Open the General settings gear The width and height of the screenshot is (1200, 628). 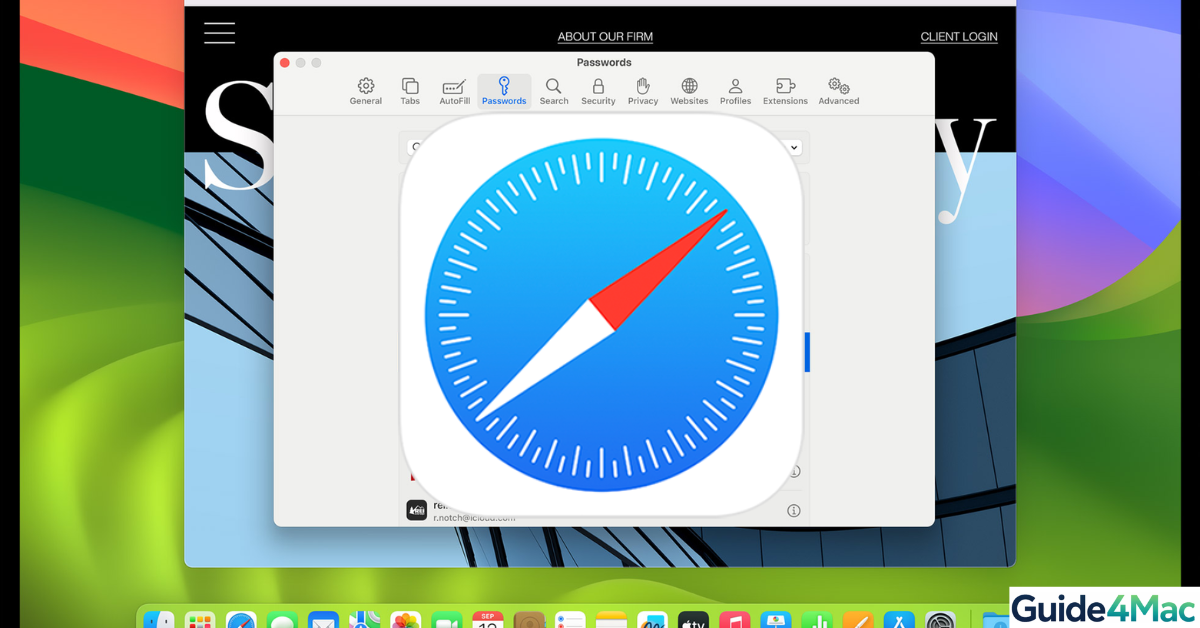coord(365,90)
